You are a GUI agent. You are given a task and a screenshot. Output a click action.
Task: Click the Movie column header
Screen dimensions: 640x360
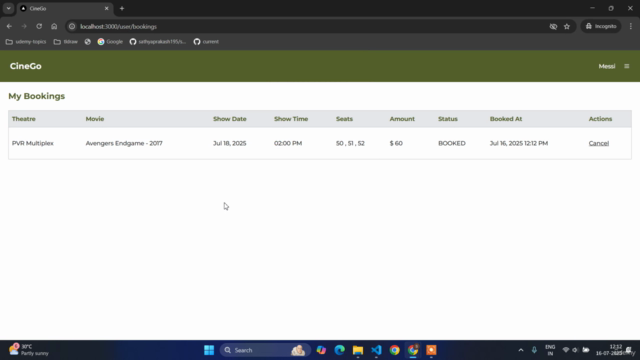(95, 119)
